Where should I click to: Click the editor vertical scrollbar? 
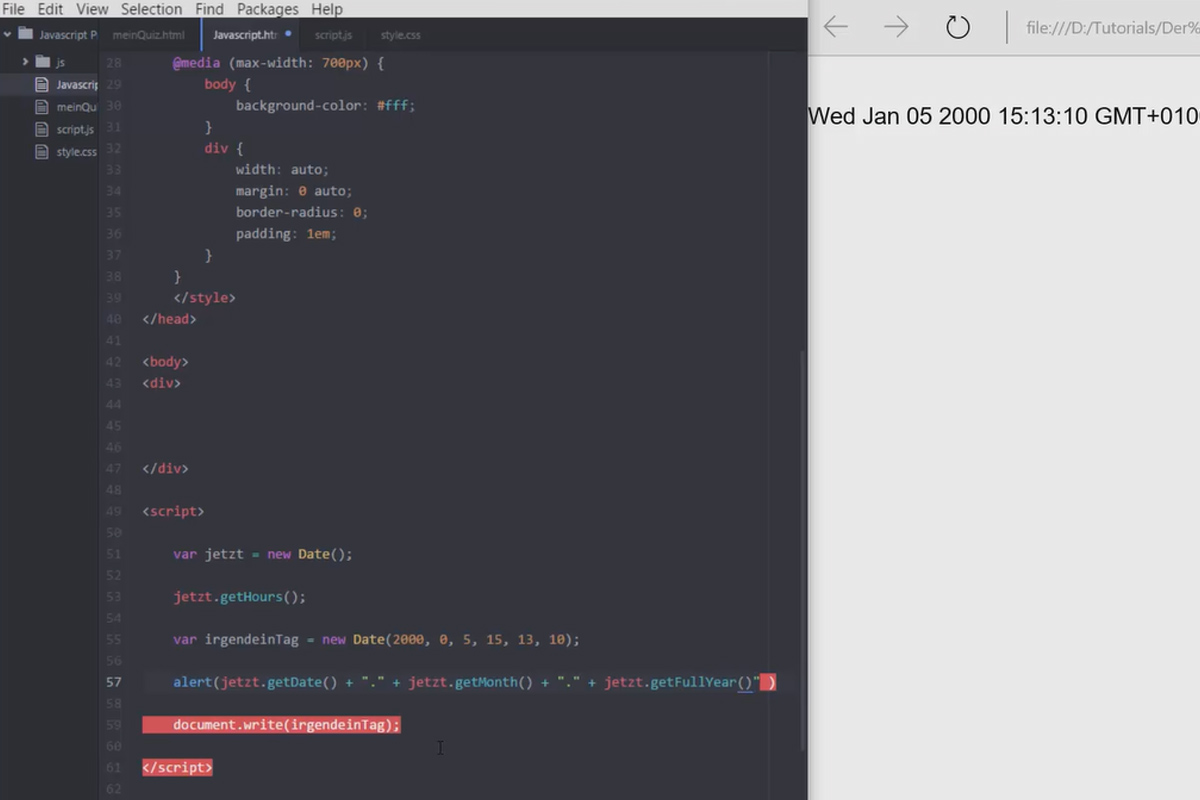click(x=802, y=550)
